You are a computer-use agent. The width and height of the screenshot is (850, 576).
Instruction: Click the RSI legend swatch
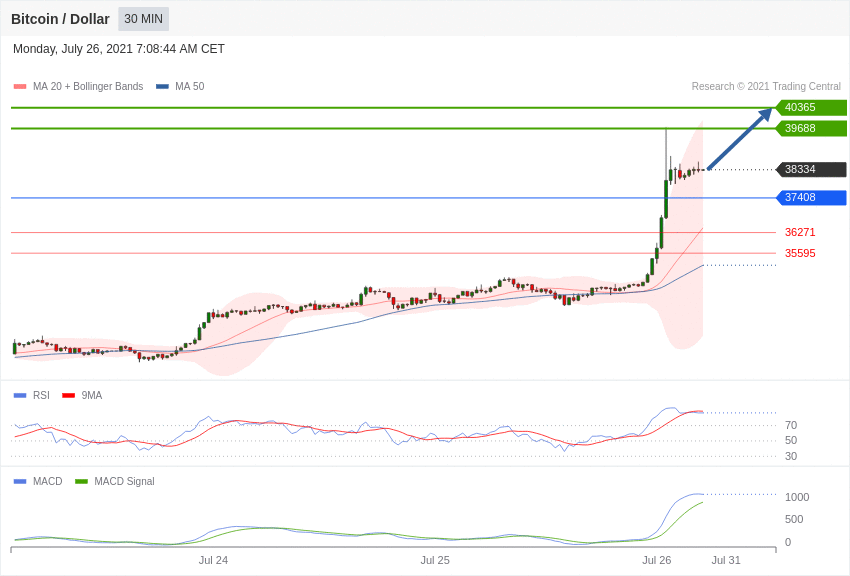[20, 396]
